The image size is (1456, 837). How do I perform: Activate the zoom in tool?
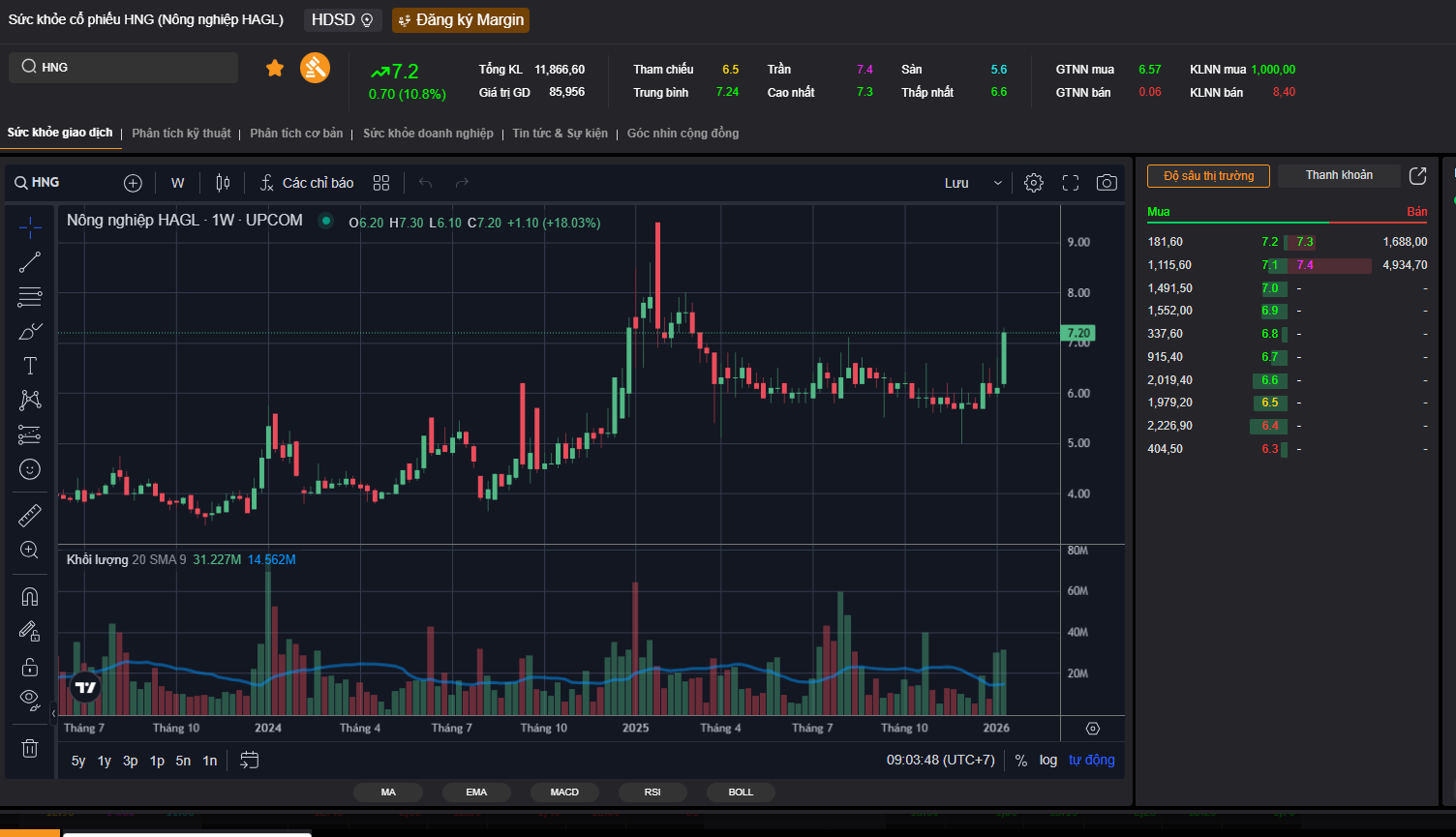click(x=30, y=550)
